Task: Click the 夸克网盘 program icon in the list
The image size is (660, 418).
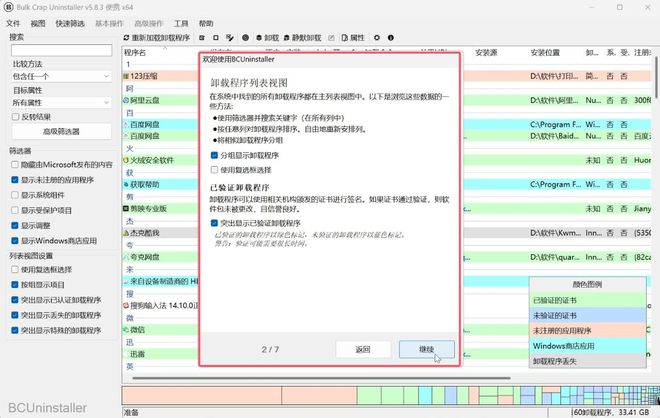Action: pos(126,257)
